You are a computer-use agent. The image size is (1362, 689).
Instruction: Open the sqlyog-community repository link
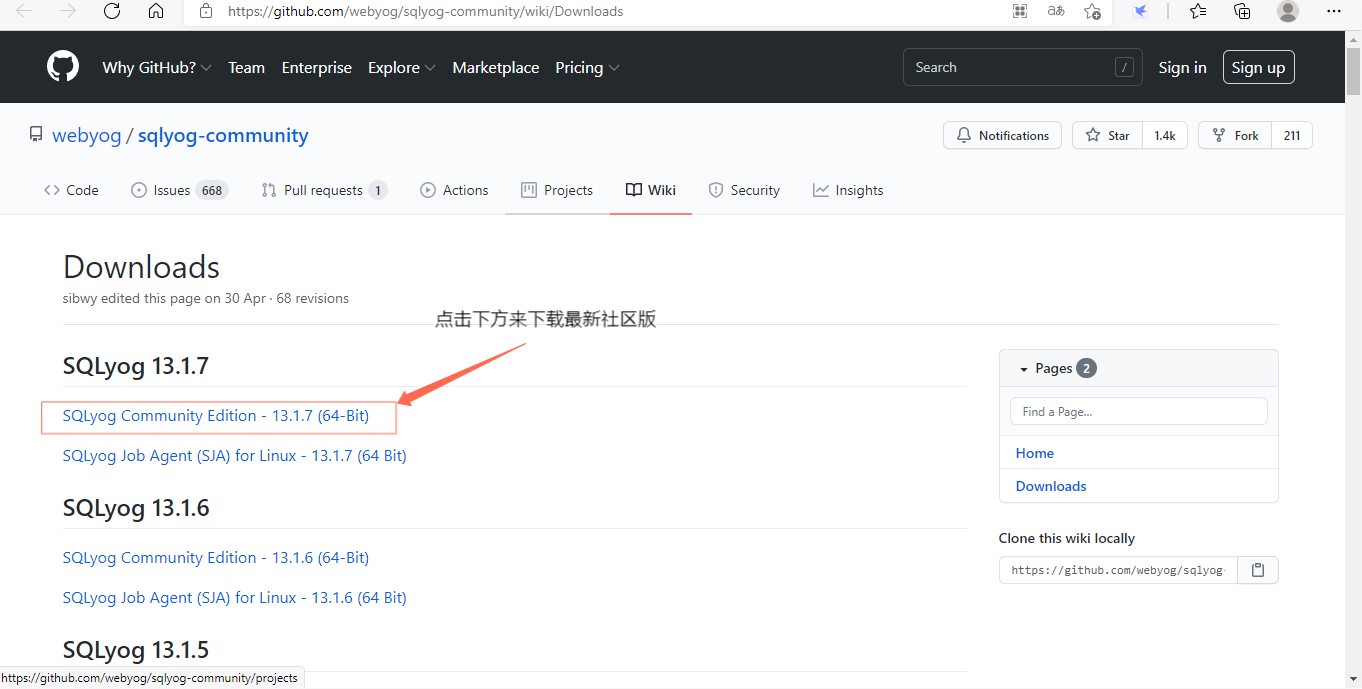point(223,135)
